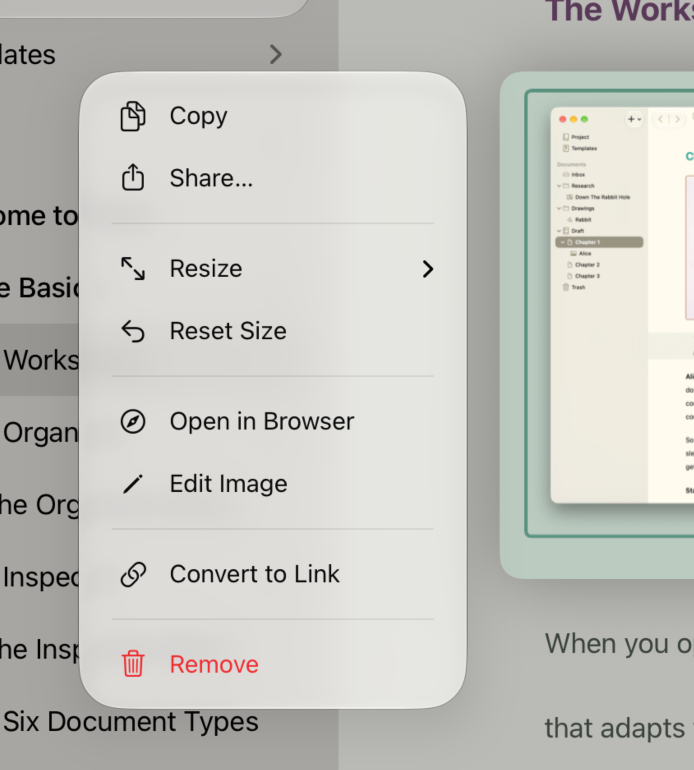The width and height of the screenshot is (694, 770).
Task: Open the Resize submenu entry
Action: 273,269
